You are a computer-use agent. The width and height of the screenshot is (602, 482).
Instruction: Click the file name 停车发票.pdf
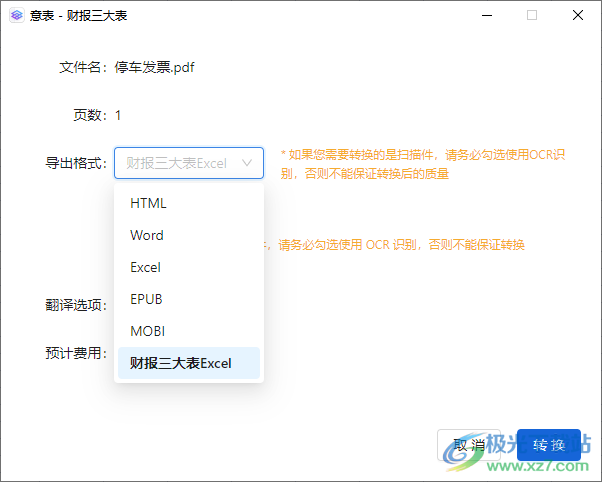pos(154,67)
